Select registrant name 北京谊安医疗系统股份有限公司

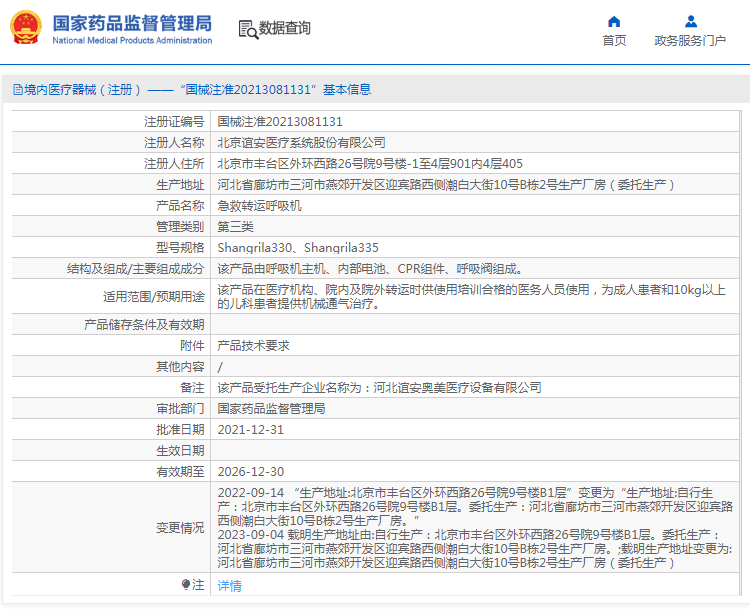click(x=301, y=142)
